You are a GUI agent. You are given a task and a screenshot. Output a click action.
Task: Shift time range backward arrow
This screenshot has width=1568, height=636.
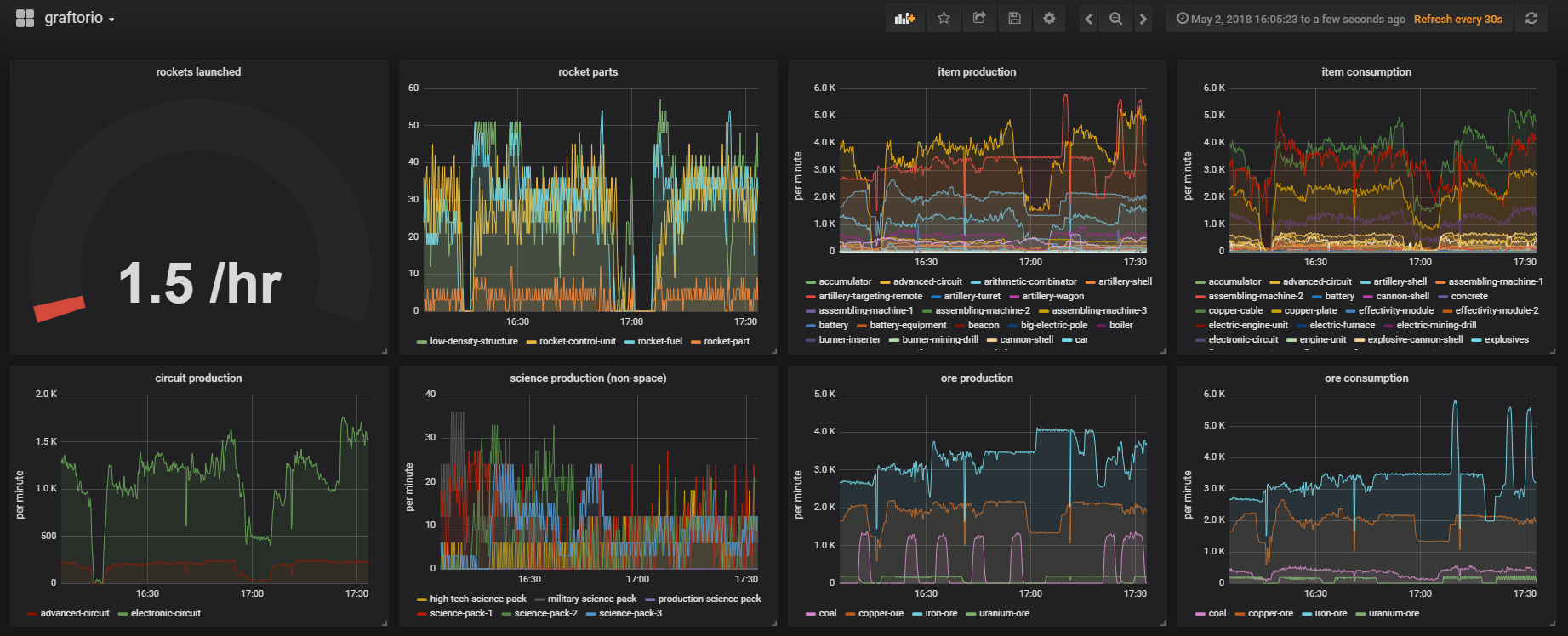click(x=1088, y=19)
